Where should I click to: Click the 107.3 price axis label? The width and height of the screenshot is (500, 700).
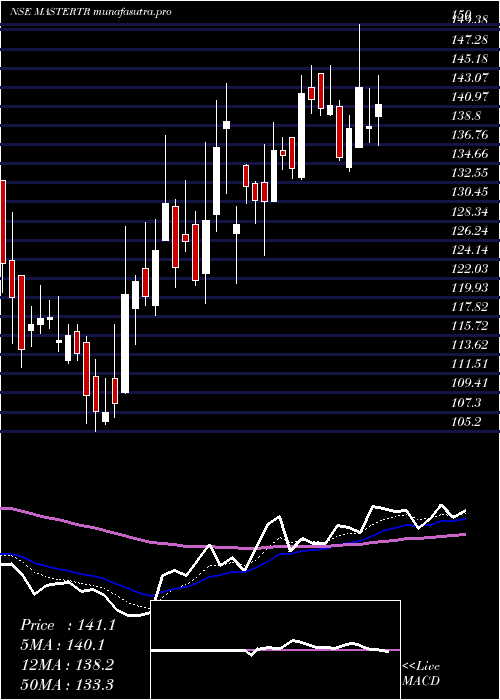point(467,402)
